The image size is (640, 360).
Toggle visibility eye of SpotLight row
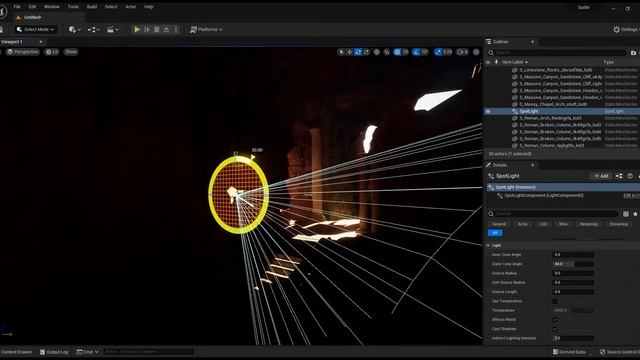tap(488, 111)
